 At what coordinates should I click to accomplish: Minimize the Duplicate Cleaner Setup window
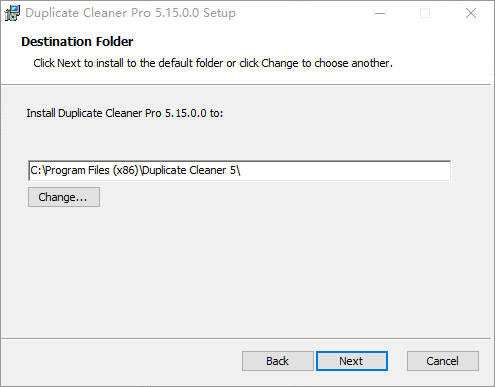click(380, 13)
